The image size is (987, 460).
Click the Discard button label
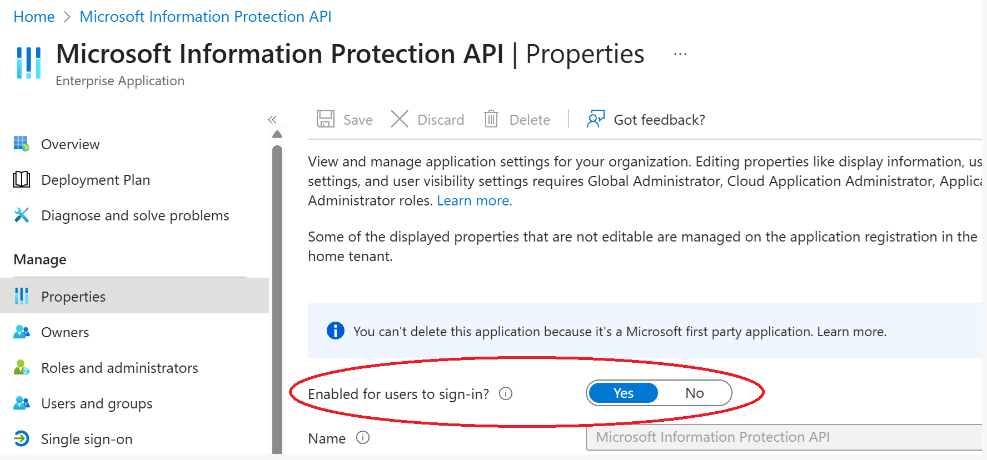click(x=441, y=120)
